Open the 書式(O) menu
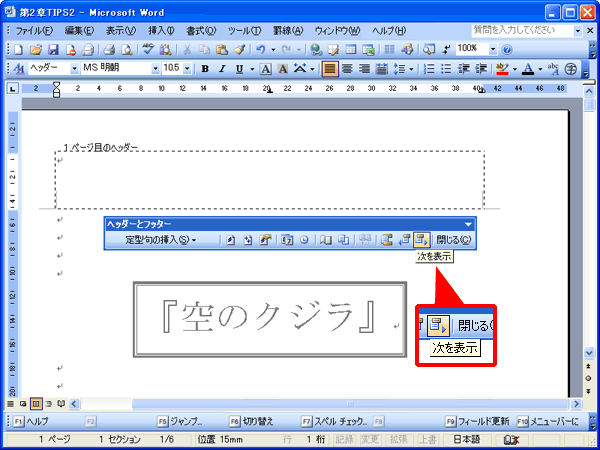 (201, 31)
